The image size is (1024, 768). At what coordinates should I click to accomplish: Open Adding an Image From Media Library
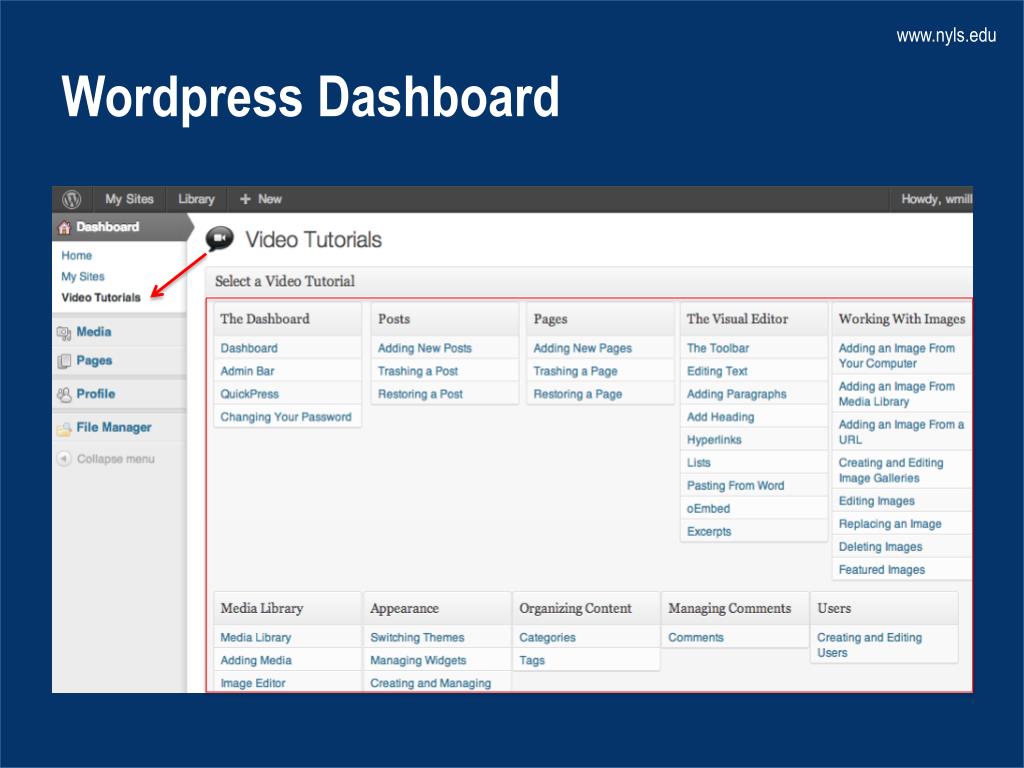click(896, 394)
